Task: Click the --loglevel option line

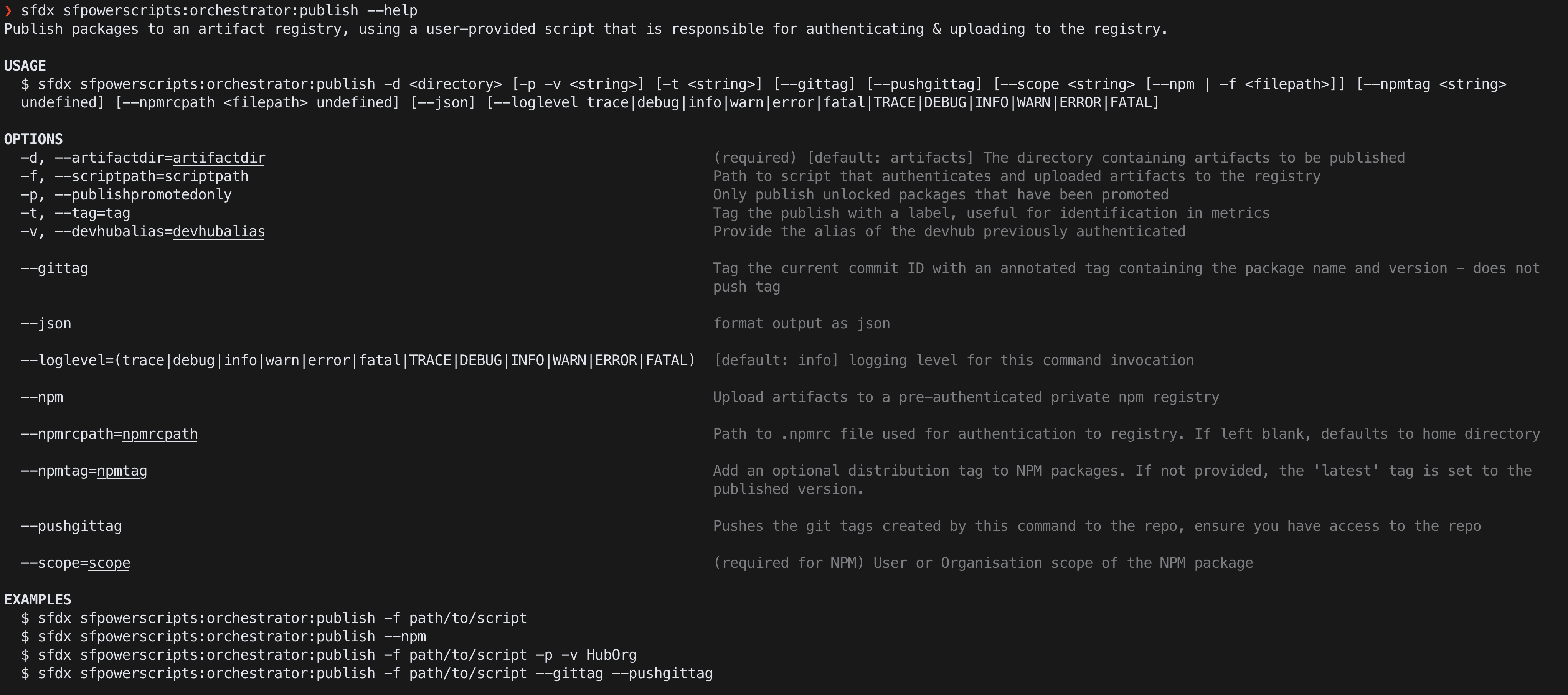Action: point(358,360)
